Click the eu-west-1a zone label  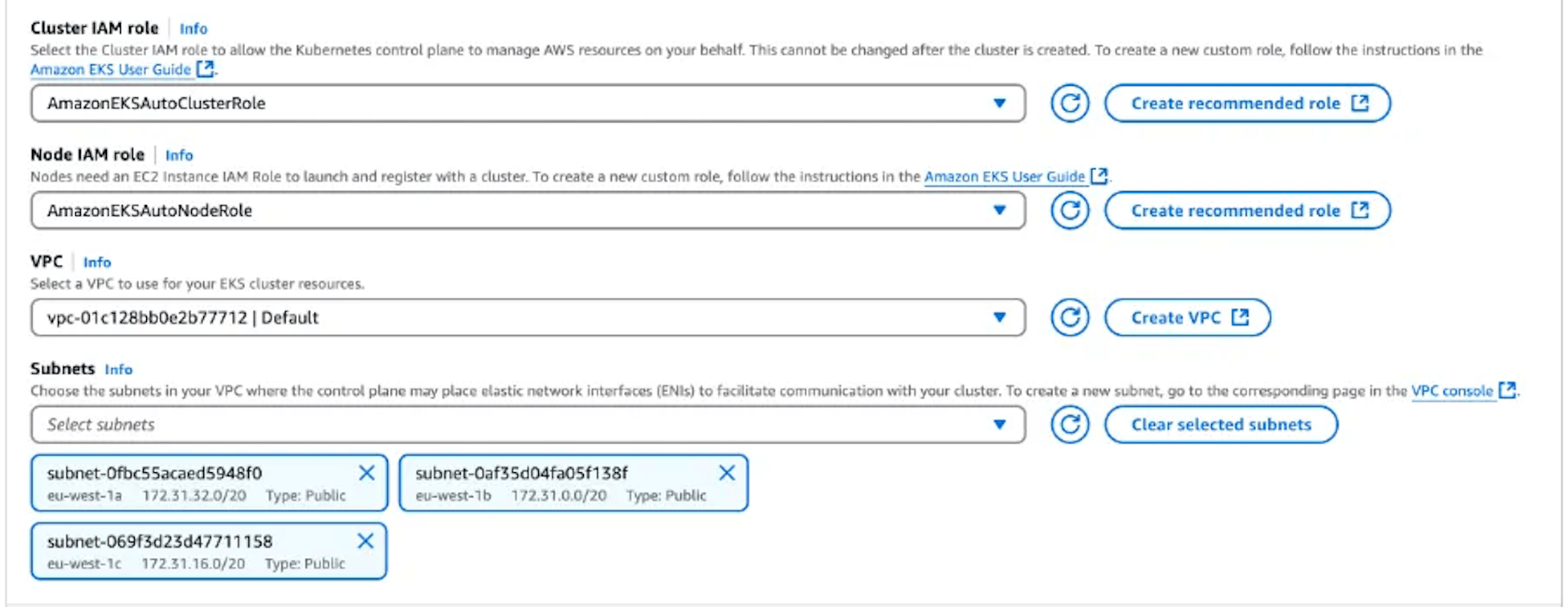tap(84, 496)
